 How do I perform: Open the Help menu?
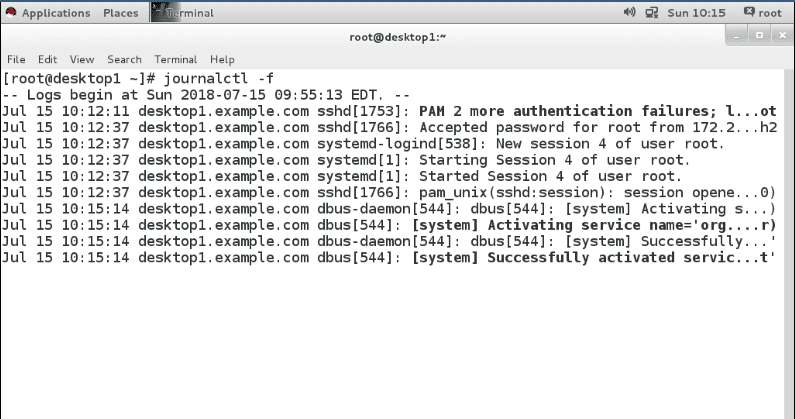tap(222, 59)
